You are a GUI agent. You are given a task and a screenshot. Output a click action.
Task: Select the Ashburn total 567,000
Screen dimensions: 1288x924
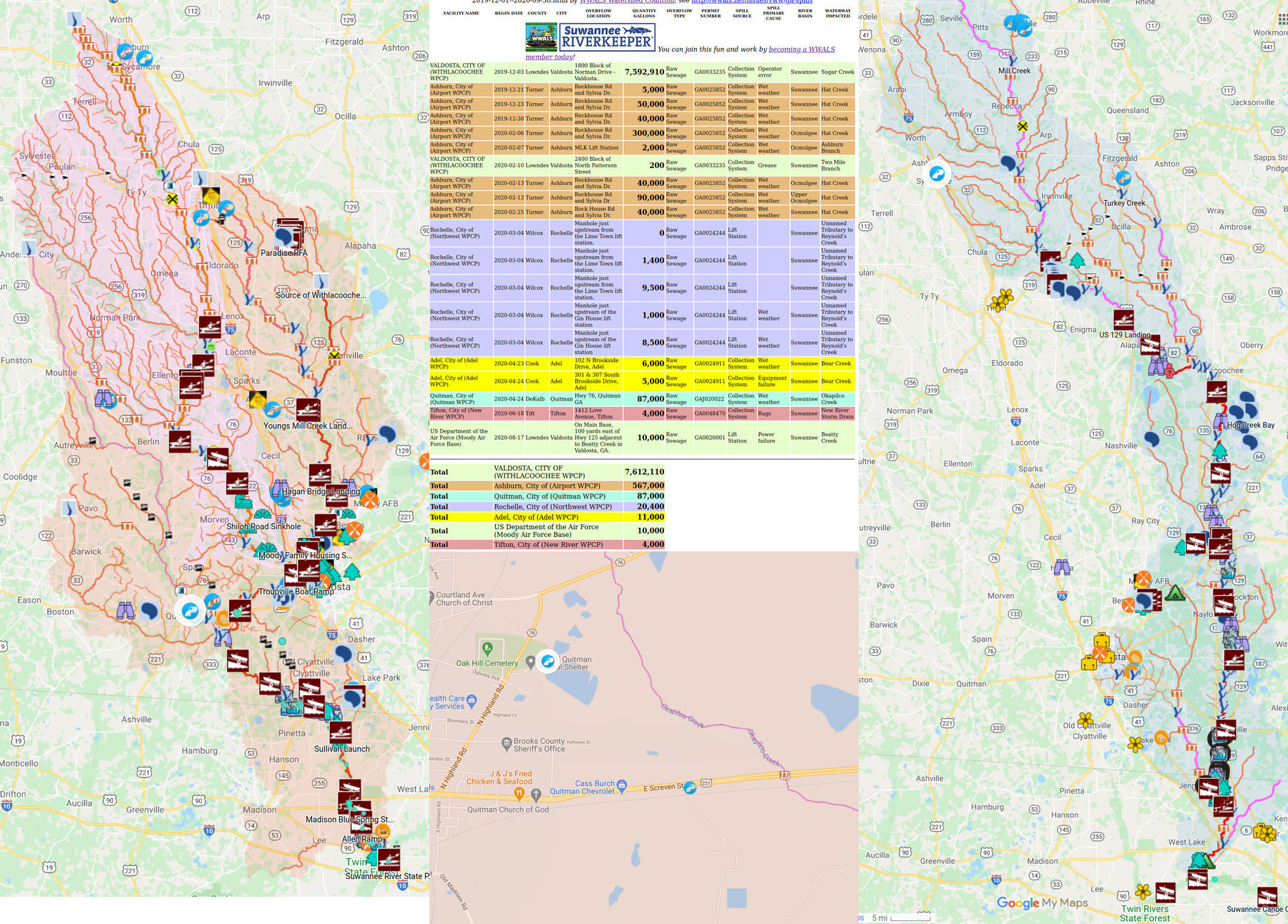pyautogui.click(x=644, y=486)
